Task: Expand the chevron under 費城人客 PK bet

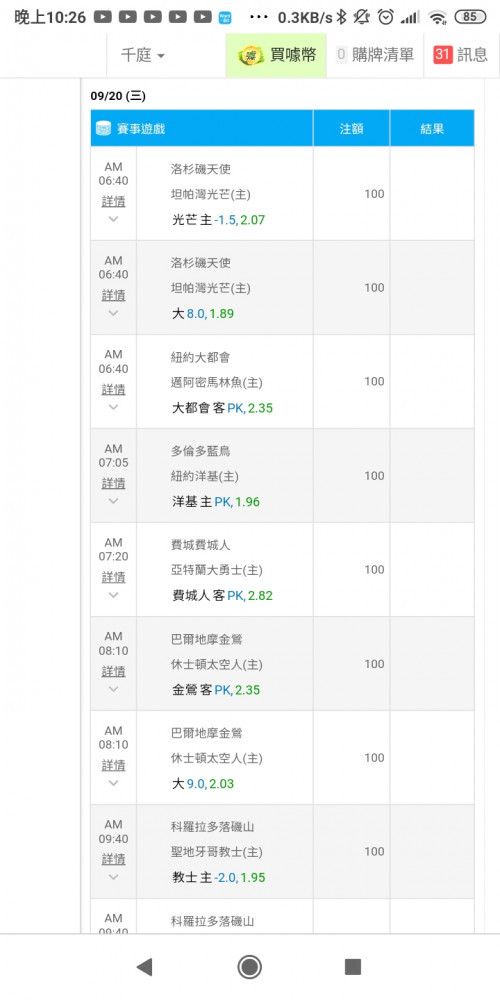Action: (x=114, y=595)
